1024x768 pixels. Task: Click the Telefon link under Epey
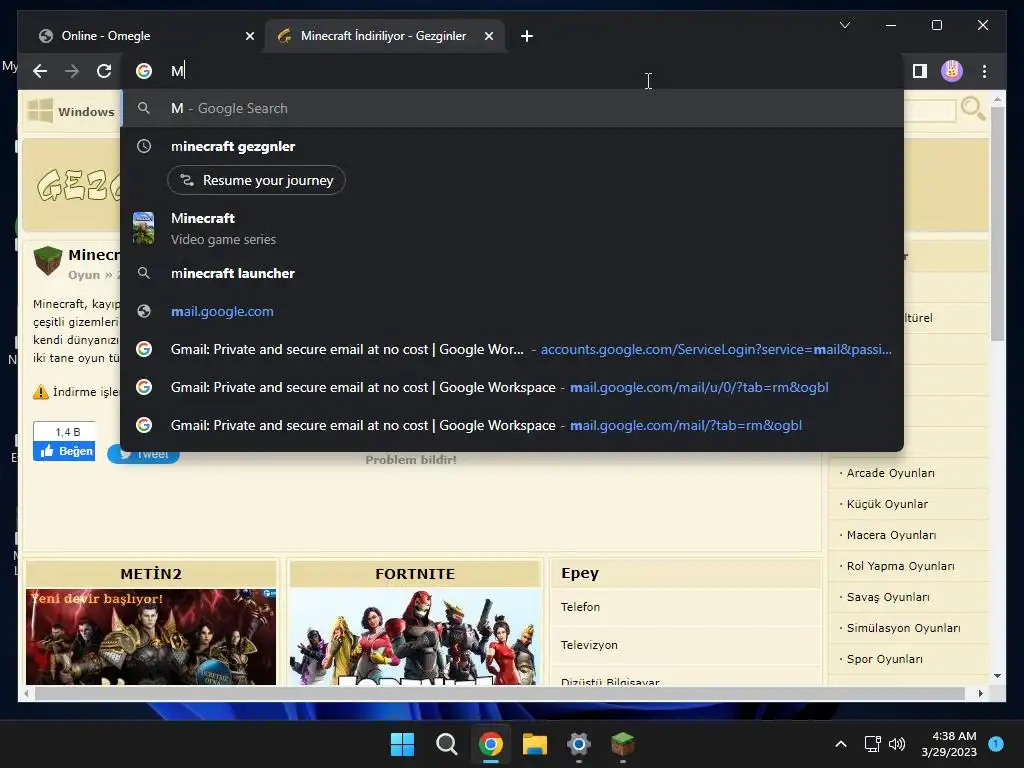click(580, 607)
